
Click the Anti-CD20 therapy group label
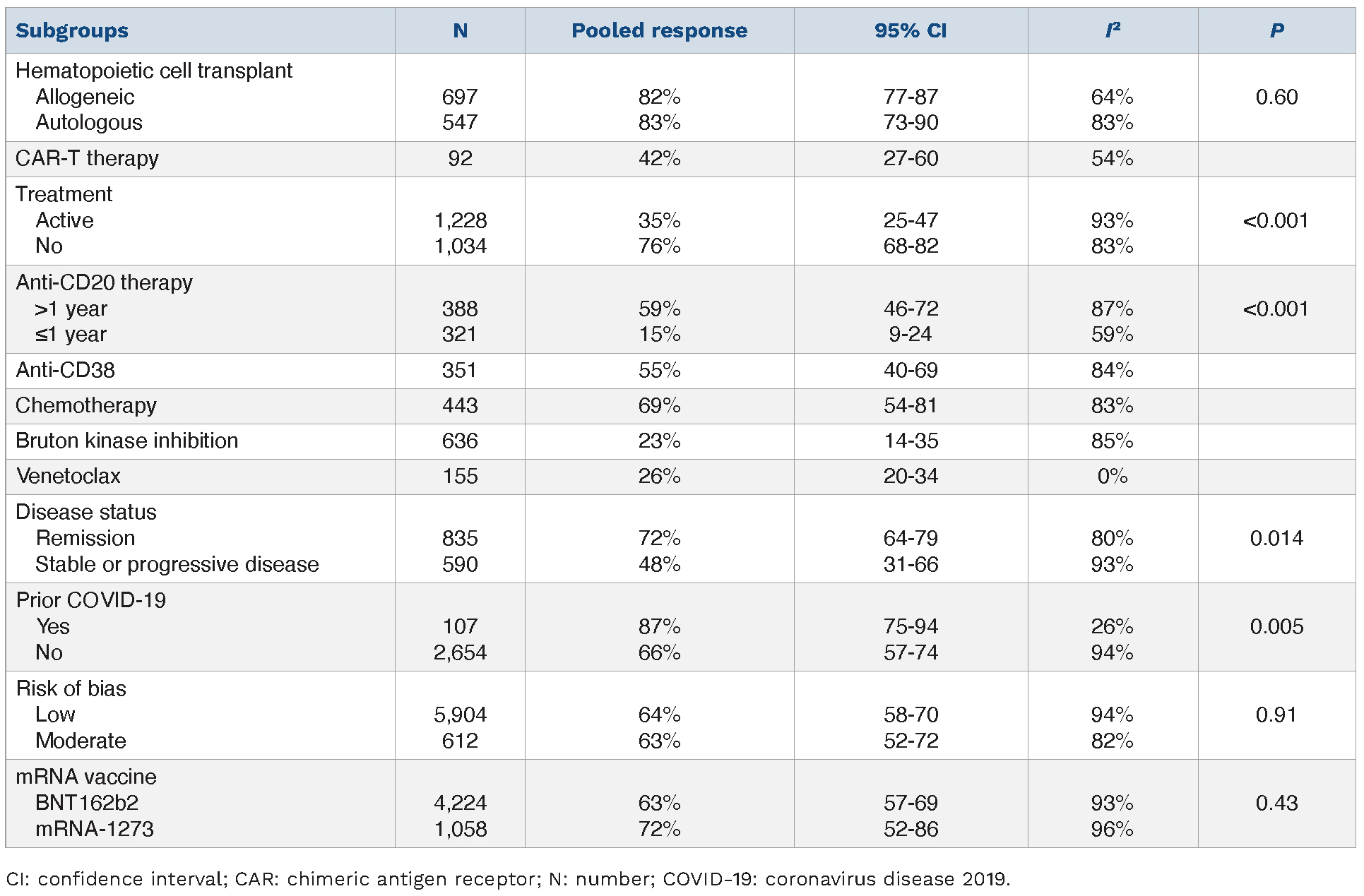pyautogui.click(x=104, y=282)
